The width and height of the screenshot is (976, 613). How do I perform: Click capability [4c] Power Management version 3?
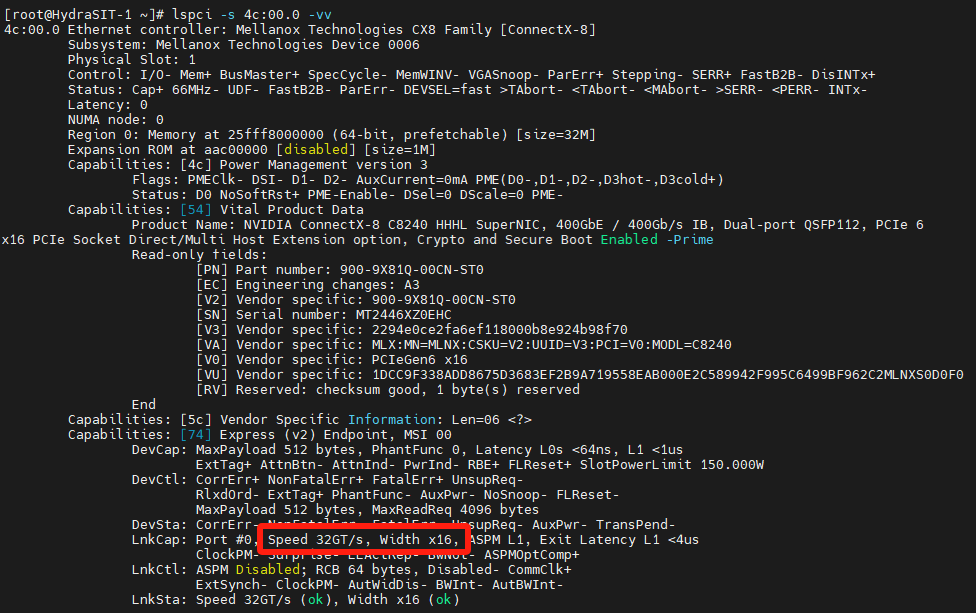pyautogui.click(x=290, y=164)
